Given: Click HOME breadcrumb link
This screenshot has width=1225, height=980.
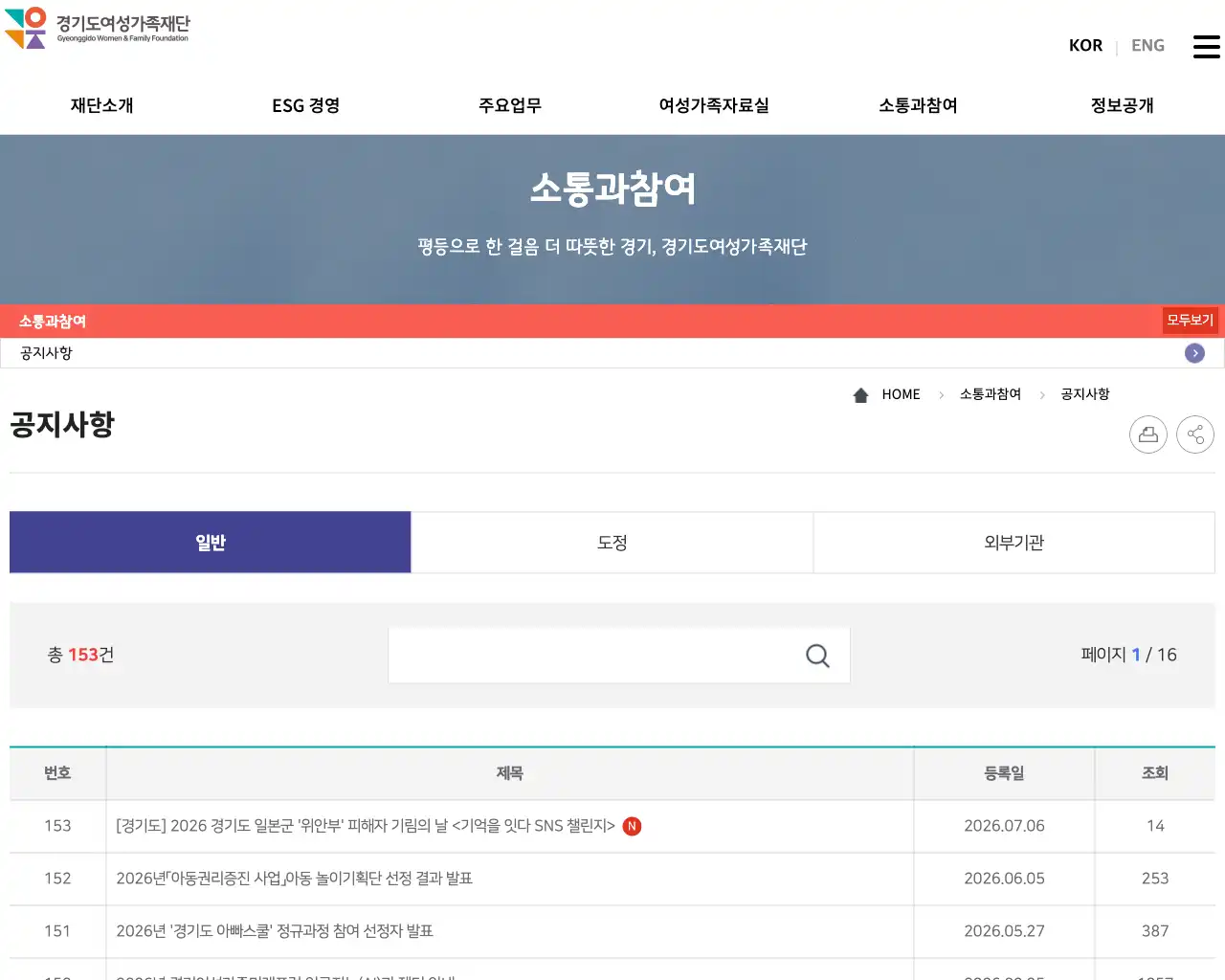Looking at the screenshot, I should tap(901, 394).
